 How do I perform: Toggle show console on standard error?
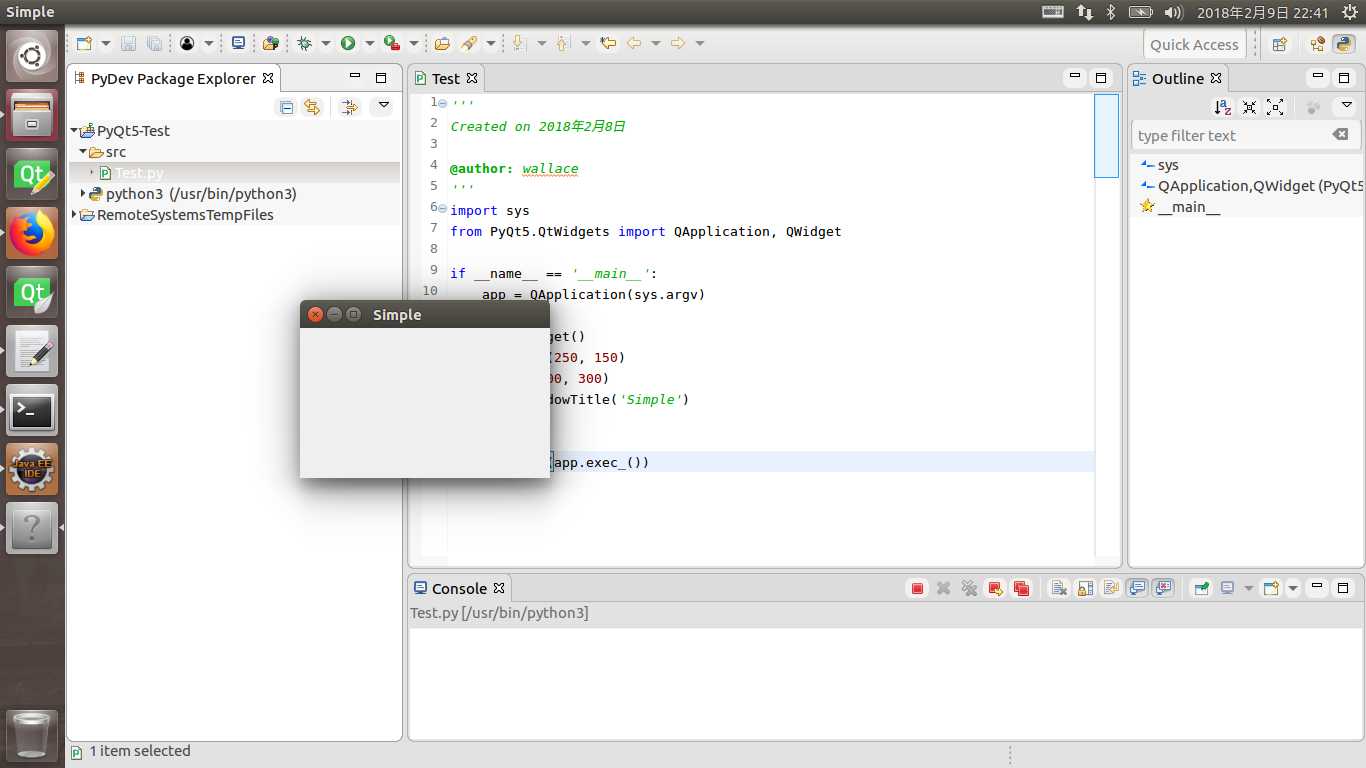(1163, 588)
